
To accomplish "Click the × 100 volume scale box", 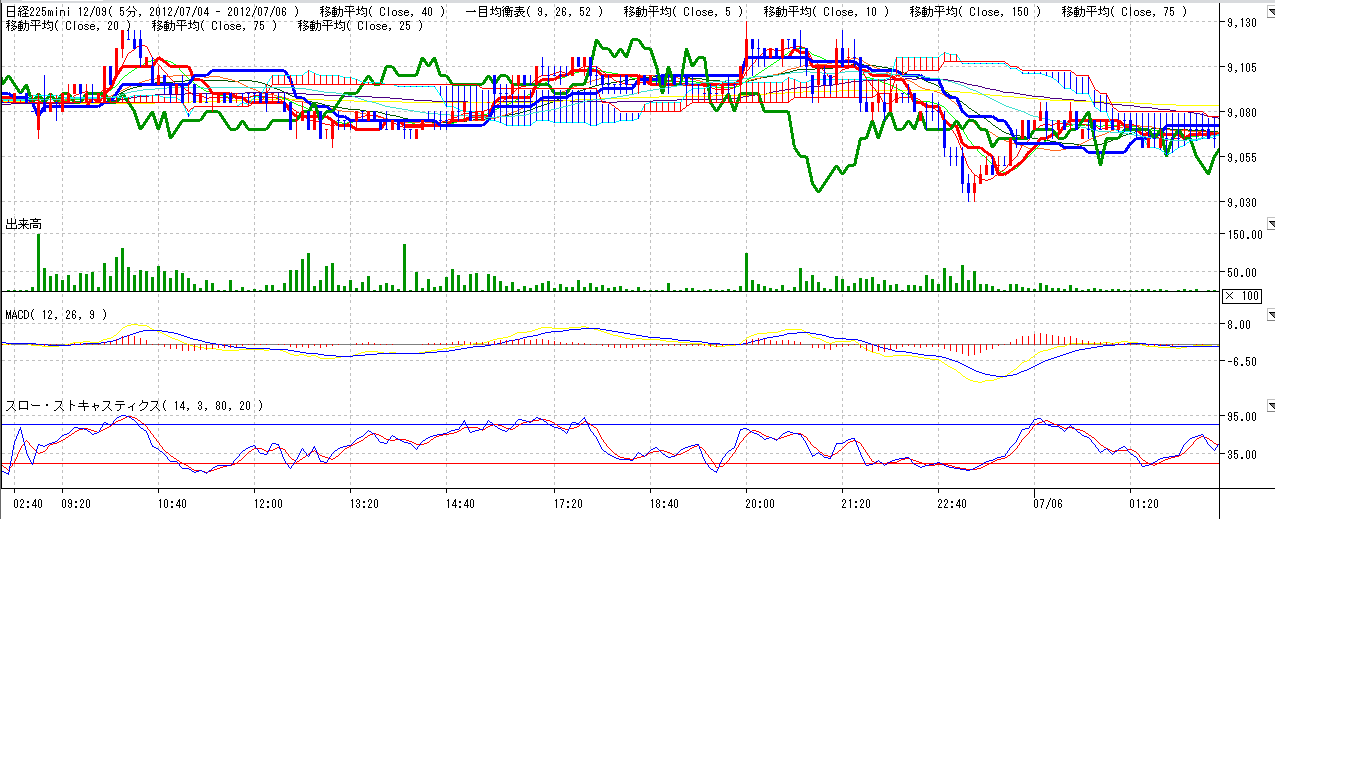I will (x=1243, y=296).
